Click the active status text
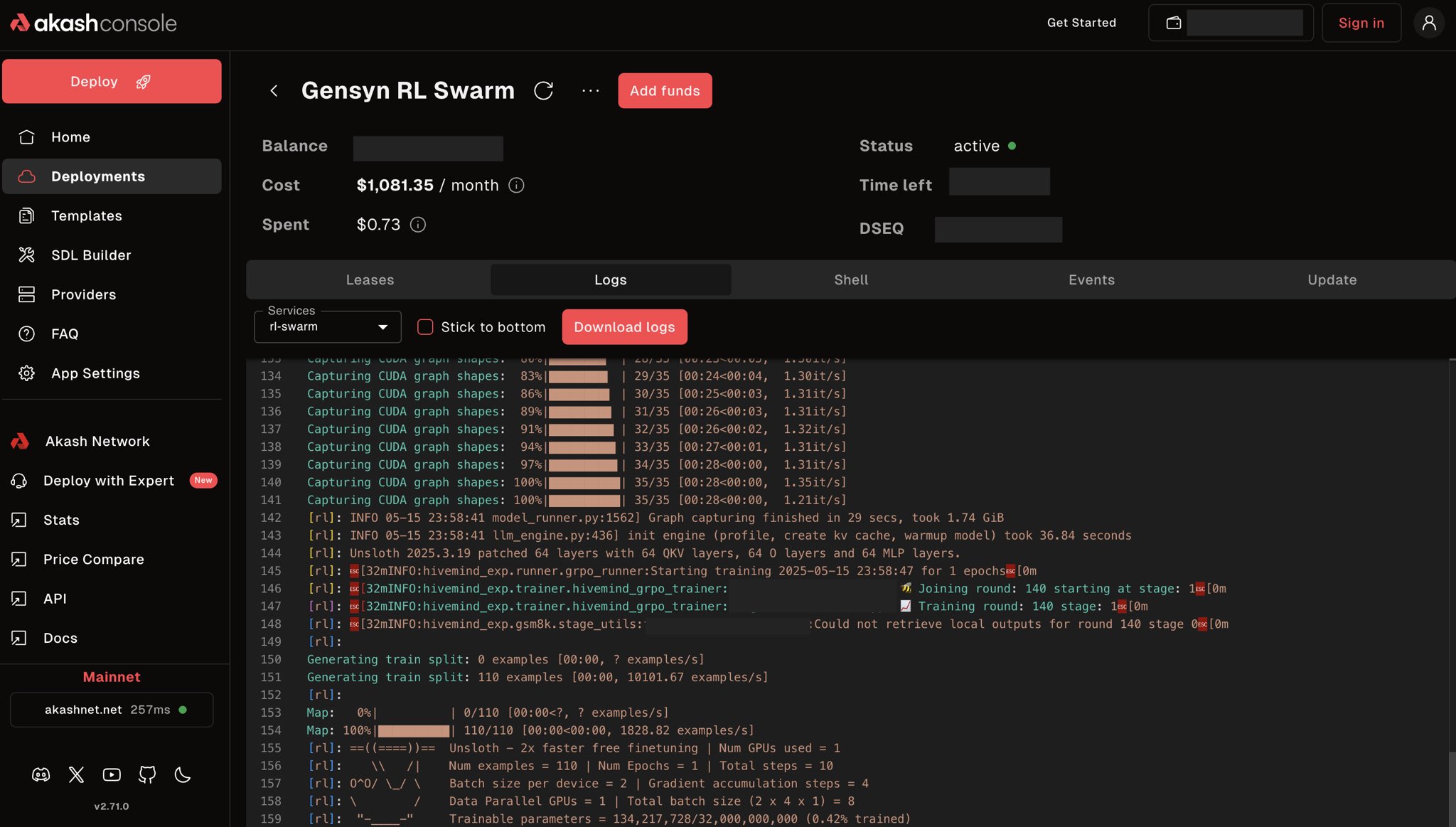Viewport: 1456px width, 827px height. point(976,146)
